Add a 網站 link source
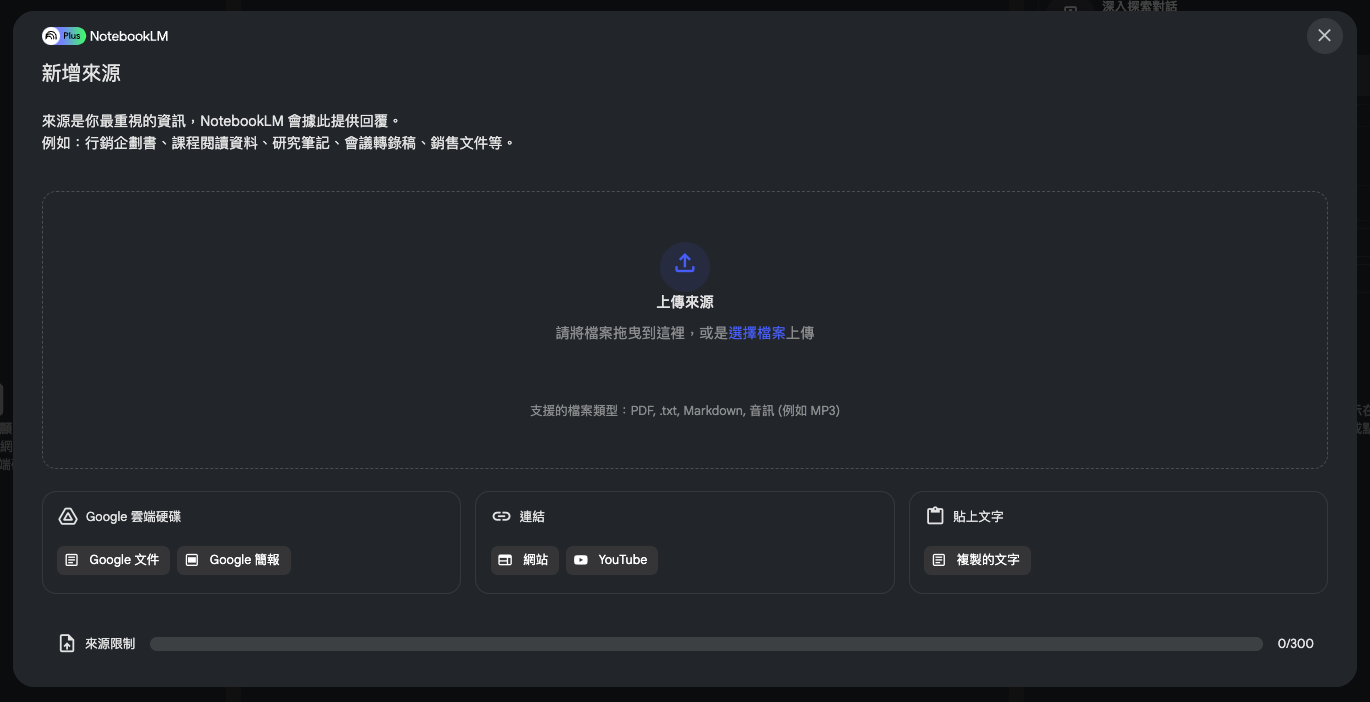 pos(525,560)
